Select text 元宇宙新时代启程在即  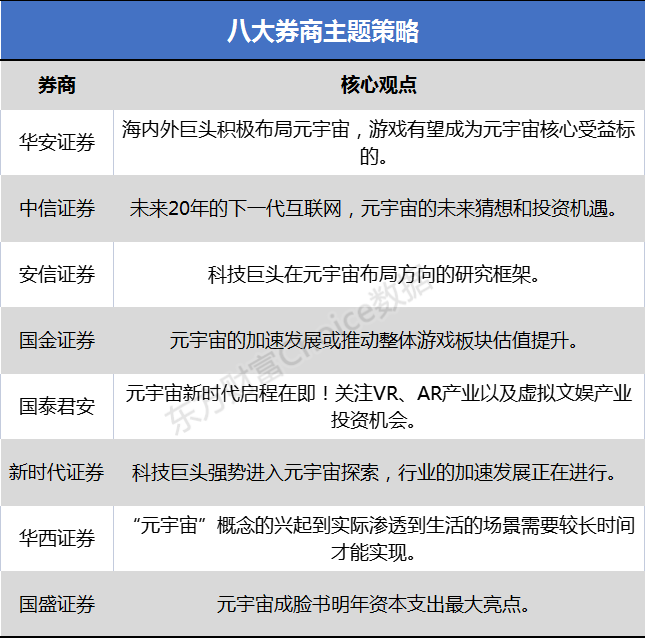click(220, 393)
